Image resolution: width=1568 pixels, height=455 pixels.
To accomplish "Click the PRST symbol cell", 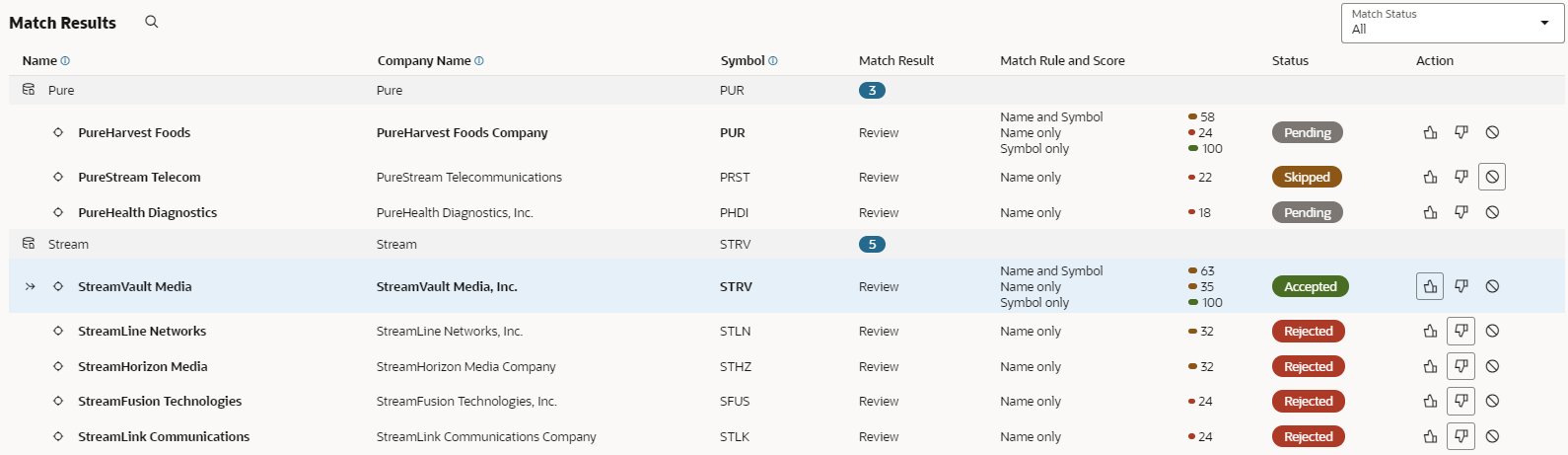I will click(x=735, y=178).
